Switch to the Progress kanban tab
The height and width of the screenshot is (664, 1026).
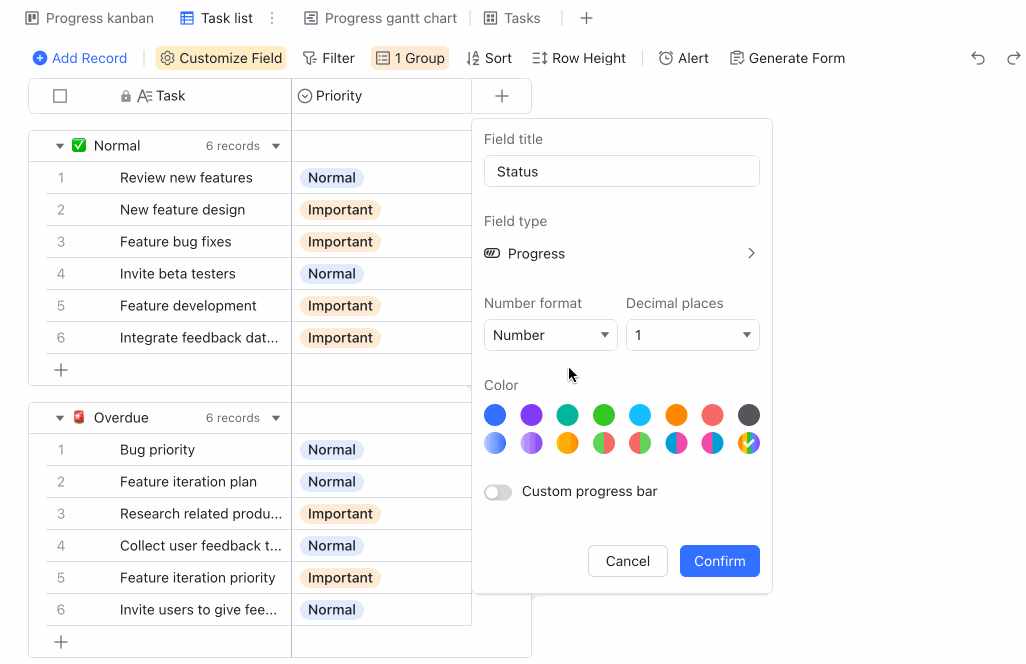[x=89, y=18]
